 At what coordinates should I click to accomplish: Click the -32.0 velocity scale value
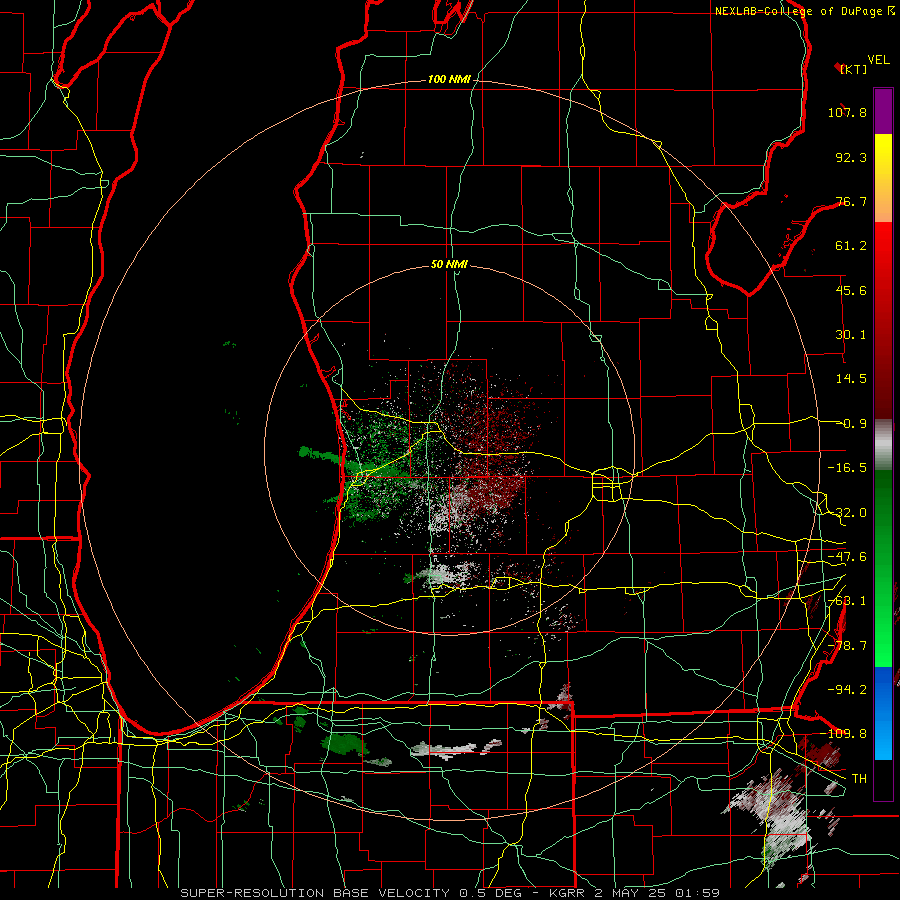click(847, 513)
